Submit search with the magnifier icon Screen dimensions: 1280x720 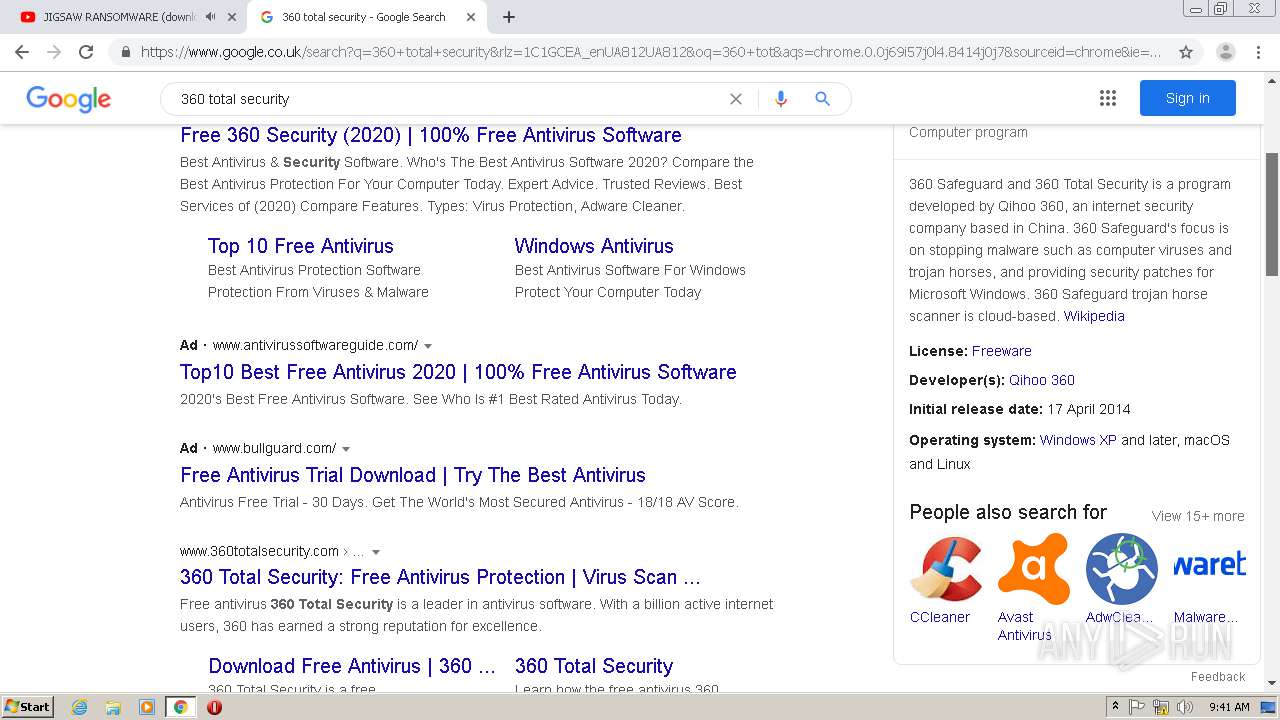(822, 99)
